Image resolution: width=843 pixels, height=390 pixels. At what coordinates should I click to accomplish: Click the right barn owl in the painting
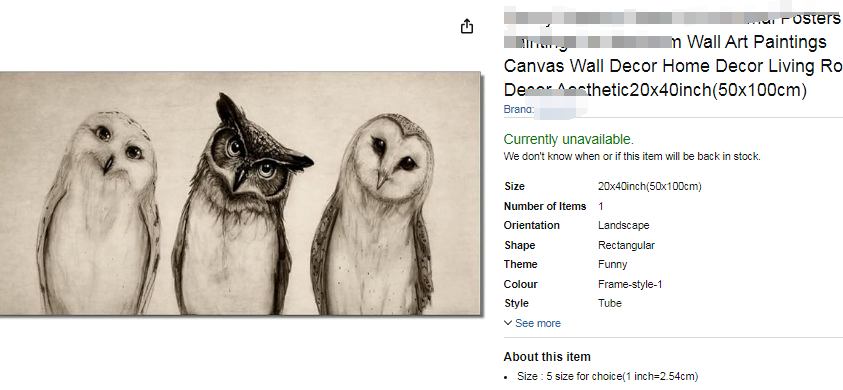tap(373, 214)
